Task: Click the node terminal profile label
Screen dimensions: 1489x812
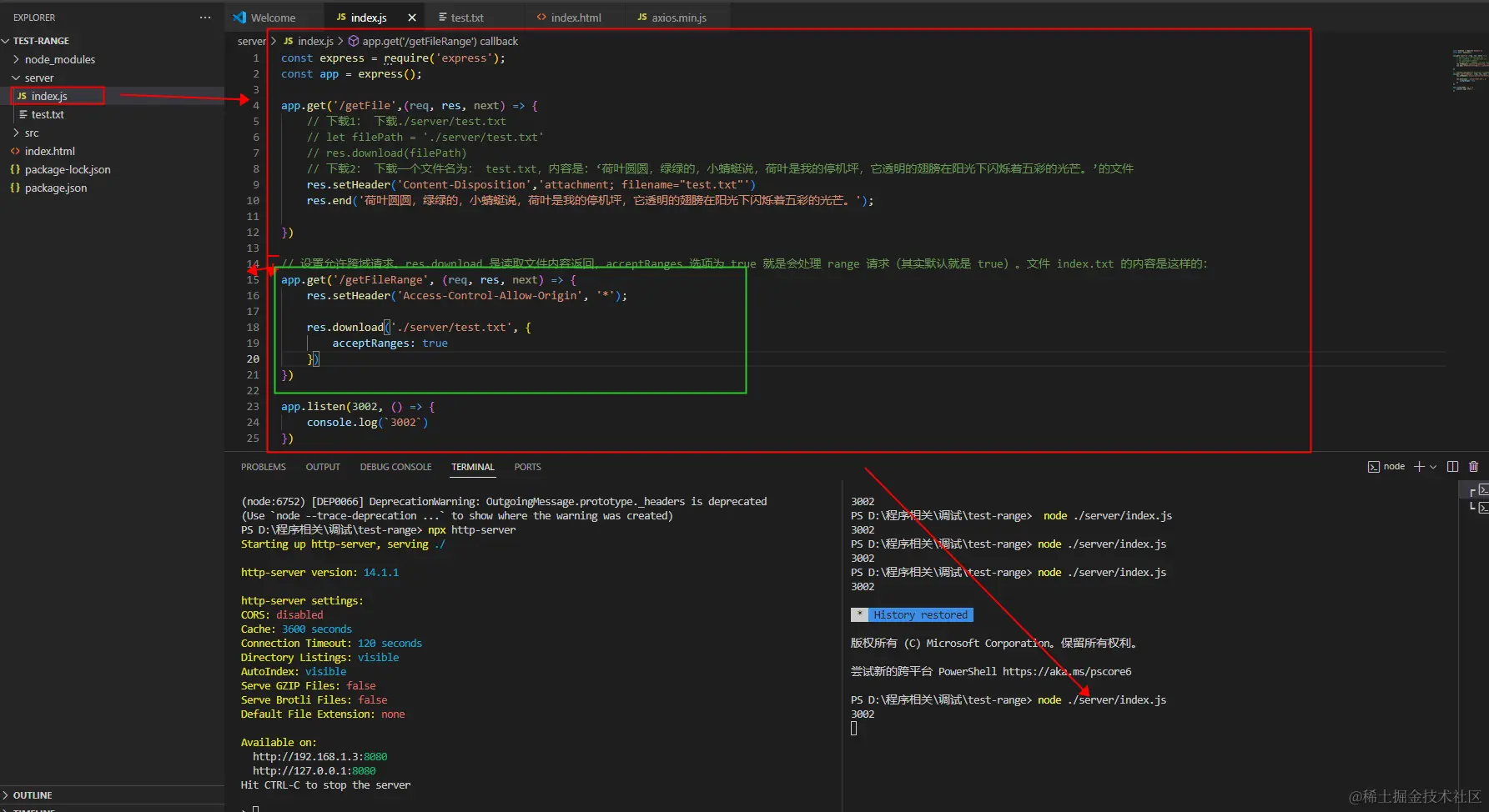Action: click(1394, 467)
